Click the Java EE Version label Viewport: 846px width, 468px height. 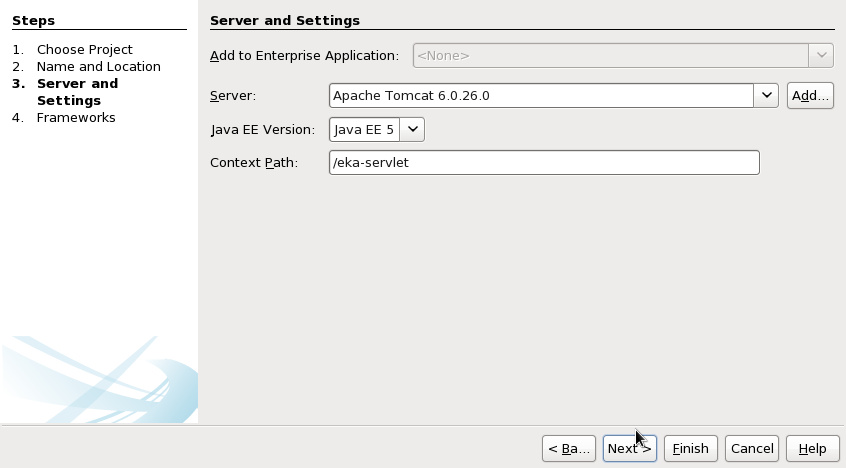263,130
